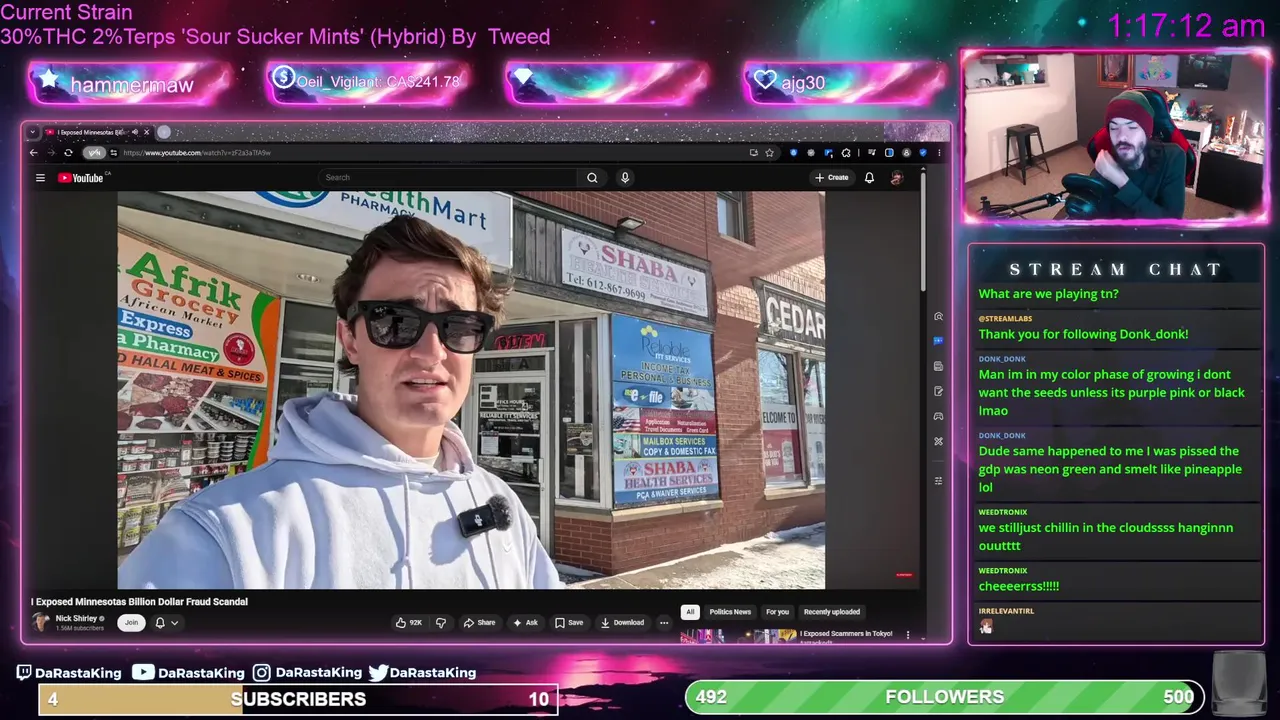1280x720 pixels.
Task: Save the video using Save button
Action: pyautogui.click(x=569, y=623)
